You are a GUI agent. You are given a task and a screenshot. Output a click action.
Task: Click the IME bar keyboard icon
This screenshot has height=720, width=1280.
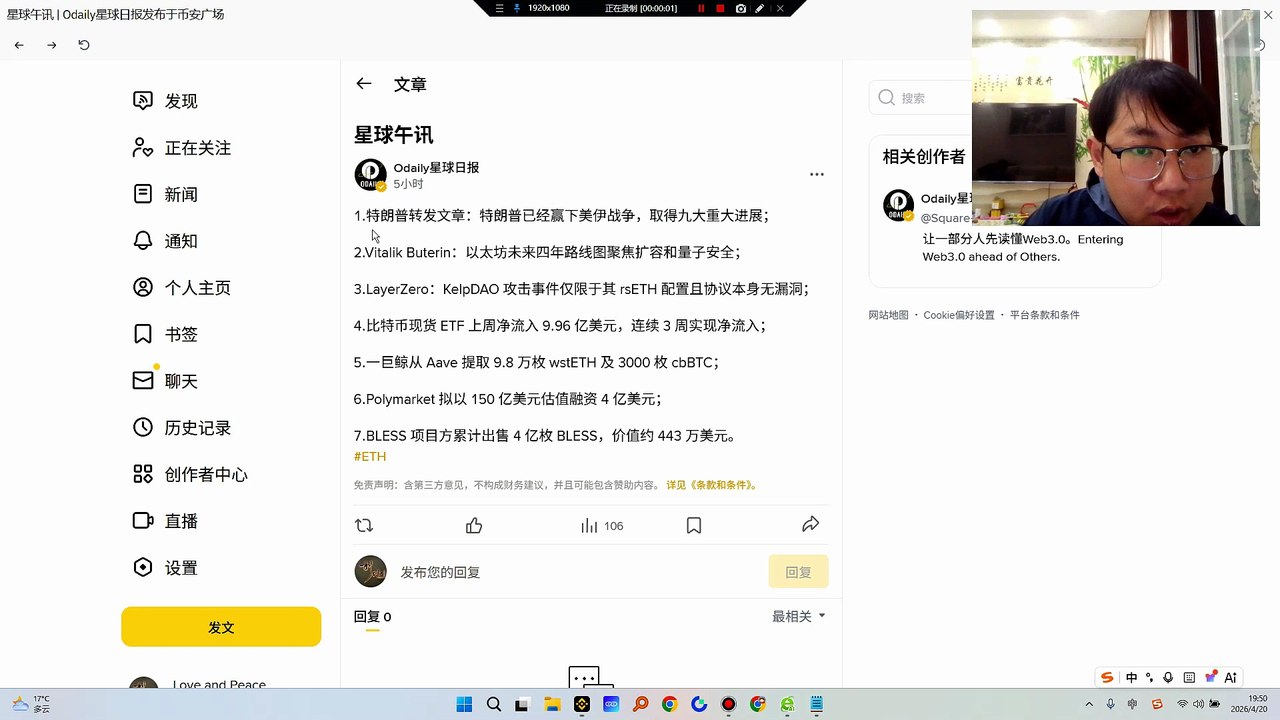tap(1189, 677)
